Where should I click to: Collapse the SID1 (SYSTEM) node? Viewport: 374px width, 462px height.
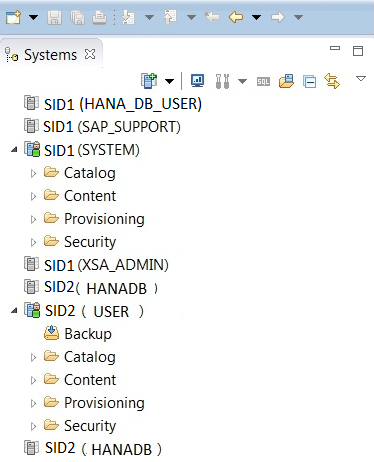(14, 150)
